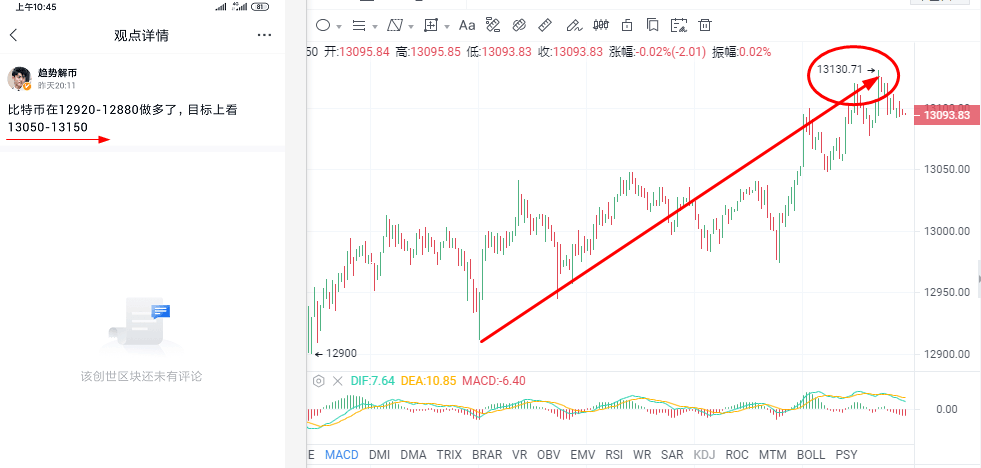Click the phone status bar battery indicator
The image size is (981, 468).
pos(261,7)
